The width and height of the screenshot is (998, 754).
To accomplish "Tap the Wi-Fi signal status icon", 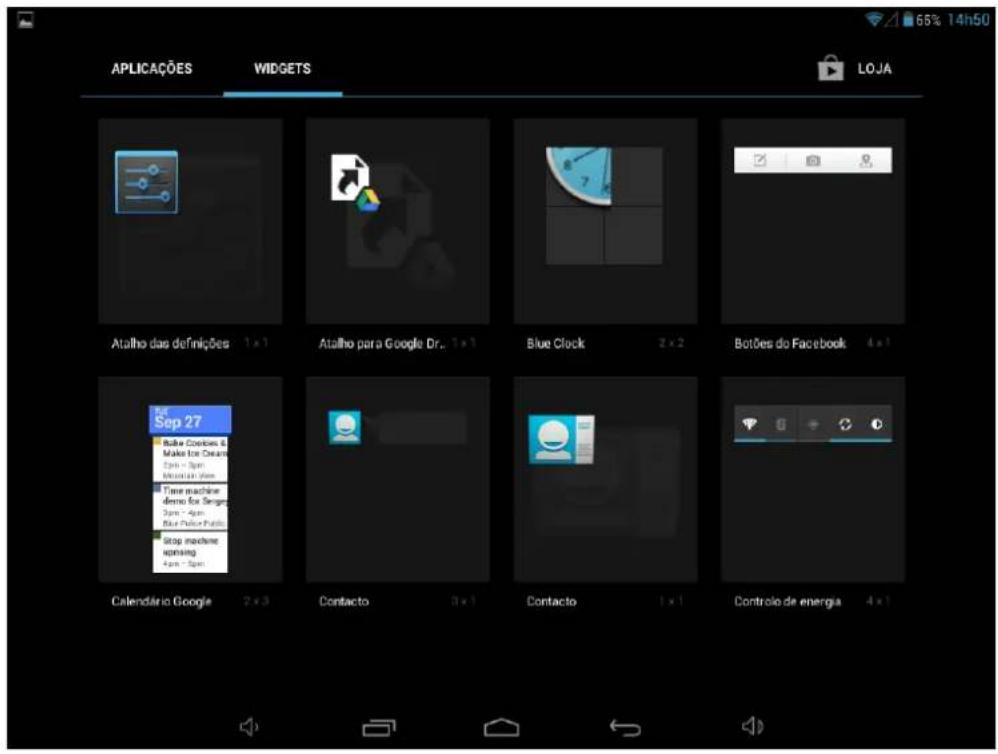I will tap(875, 20).
